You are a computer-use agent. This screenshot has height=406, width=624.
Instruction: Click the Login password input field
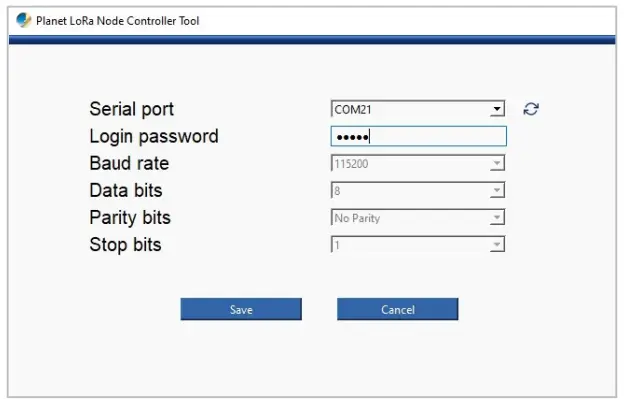[418, 136]
